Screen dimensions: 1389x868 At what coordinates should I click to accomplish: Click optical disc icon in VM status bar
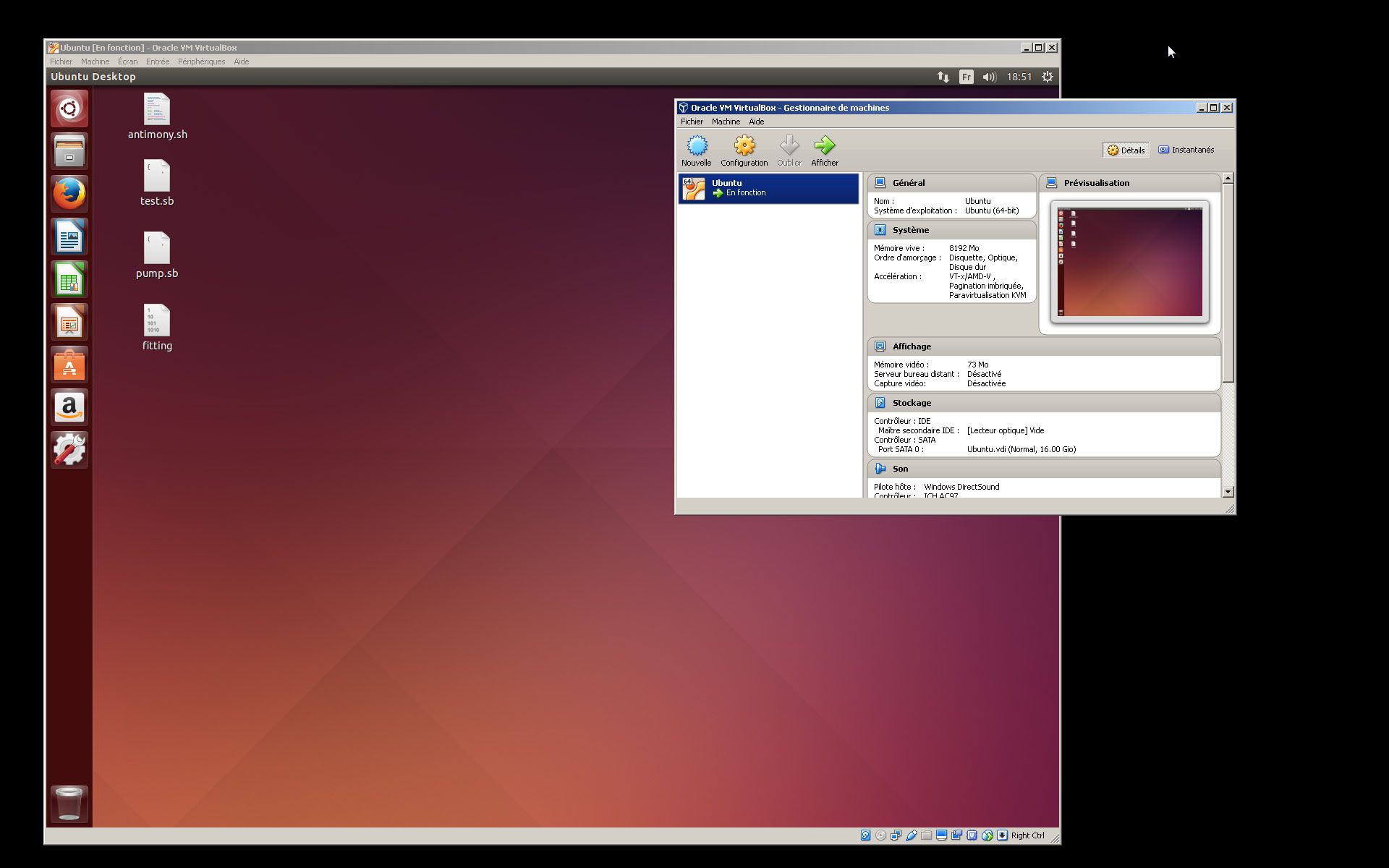[x=881, y=835]
